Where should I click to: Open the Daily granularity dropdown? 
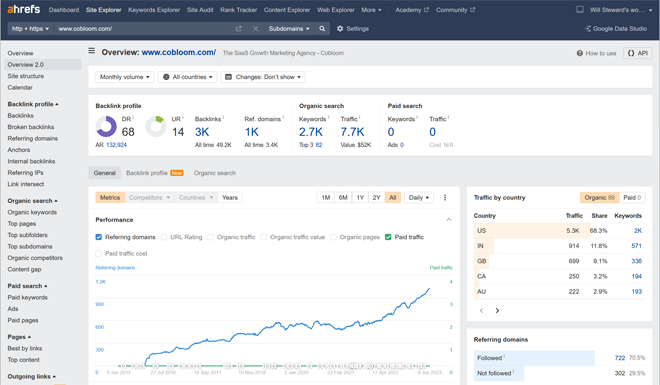419,197
